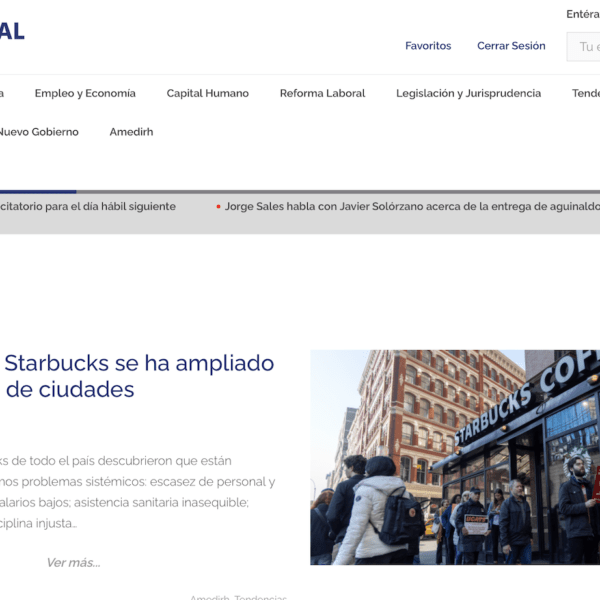The image size is (600, 600).
Task: Open Reforma Laboral menu
Action: click(322, 93)
